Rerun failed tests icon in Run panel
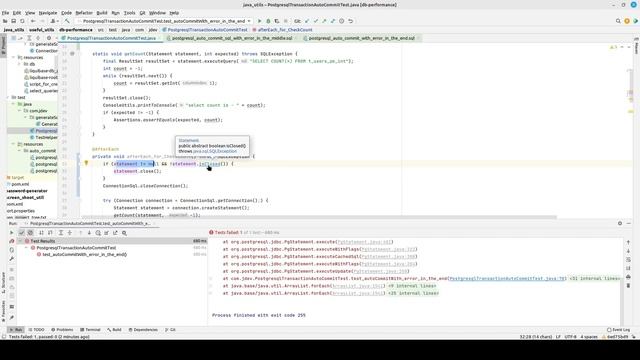Image resolution: width=640 pixels, height=360 pixels. coord(11,241)
